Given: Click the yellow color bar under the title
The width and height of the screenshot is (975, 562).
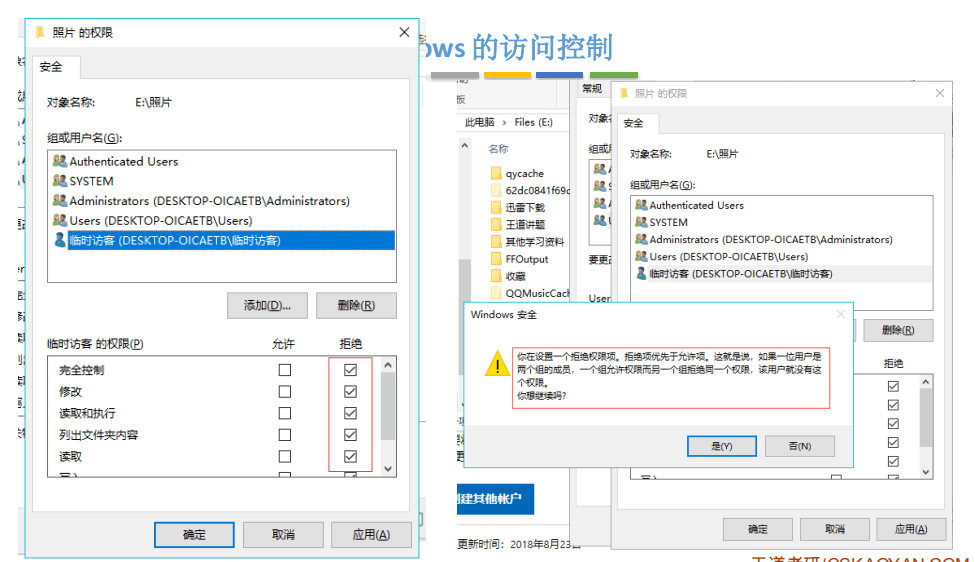Looking at the screenshot, I should click(x=507, y=75).
